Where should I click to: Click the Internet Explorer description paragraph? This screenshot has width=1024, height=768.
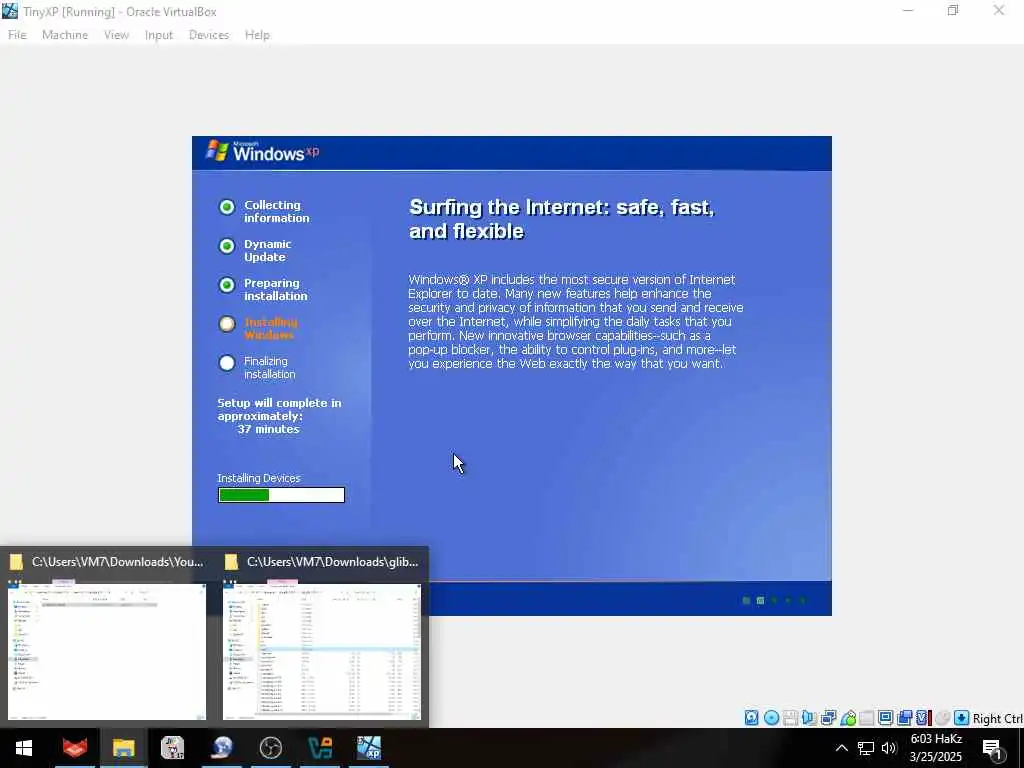pyautogui.click(x=575, y=321)
